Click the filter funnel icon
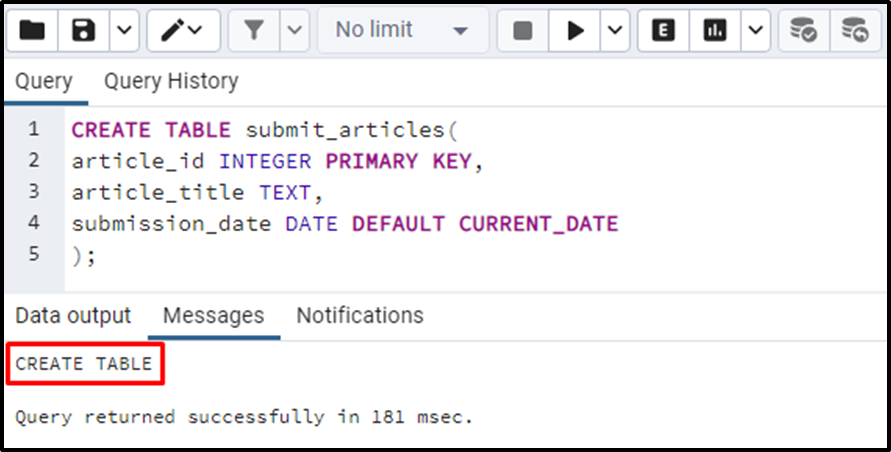891x452 pixels. (254, 30)
